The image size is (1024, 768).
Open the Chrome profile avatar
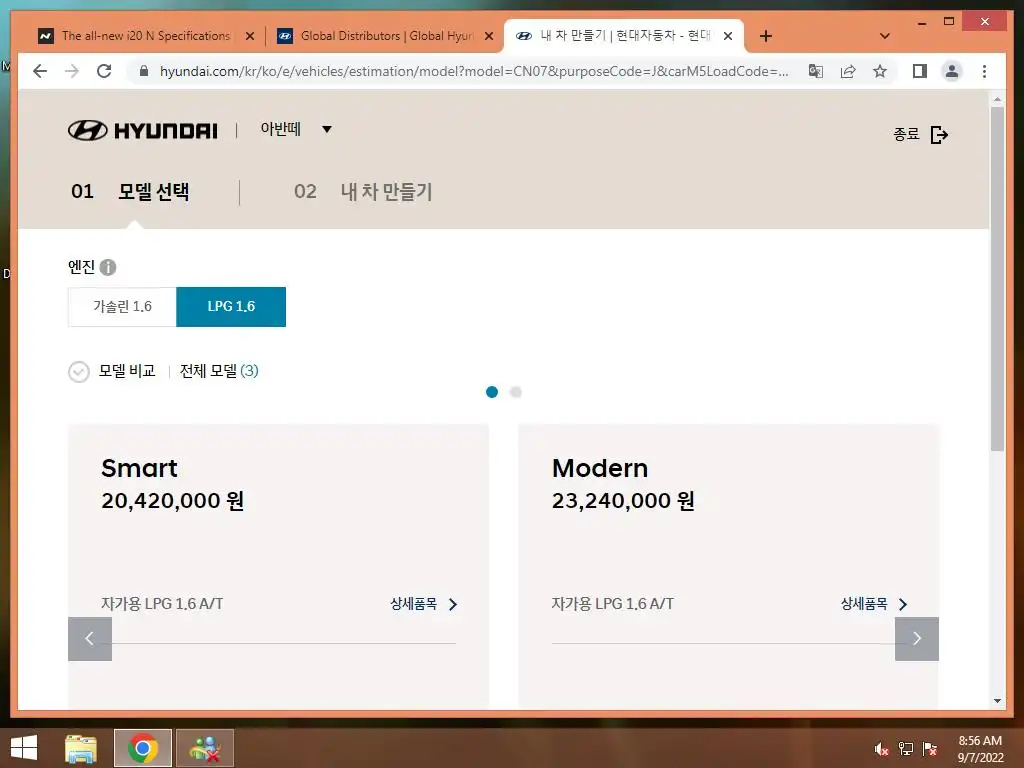pyautogui.click(x=952, y=71)
